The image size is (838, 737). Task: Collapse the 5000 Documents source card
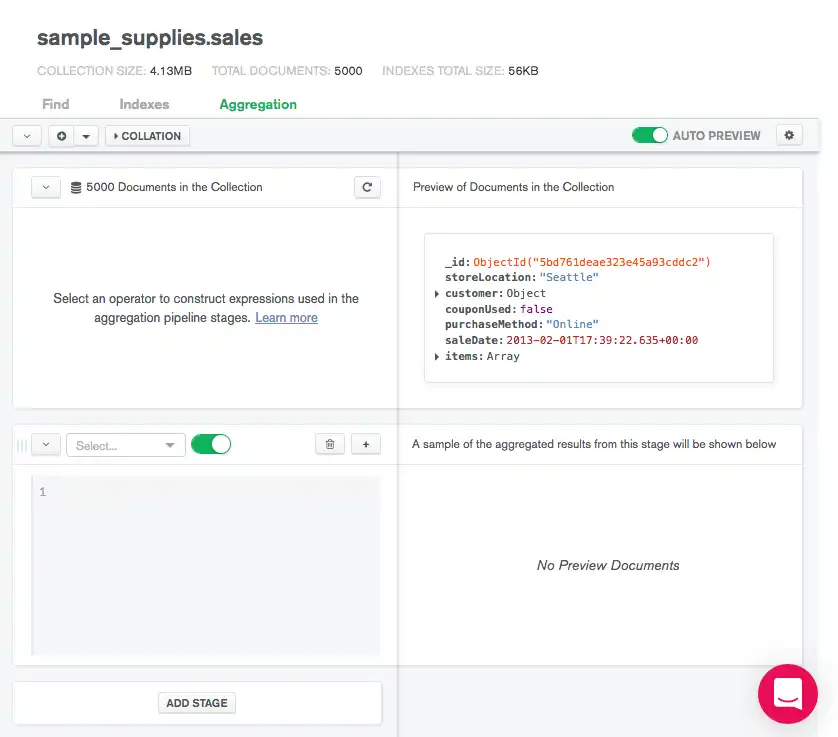(x=44, y=187)
